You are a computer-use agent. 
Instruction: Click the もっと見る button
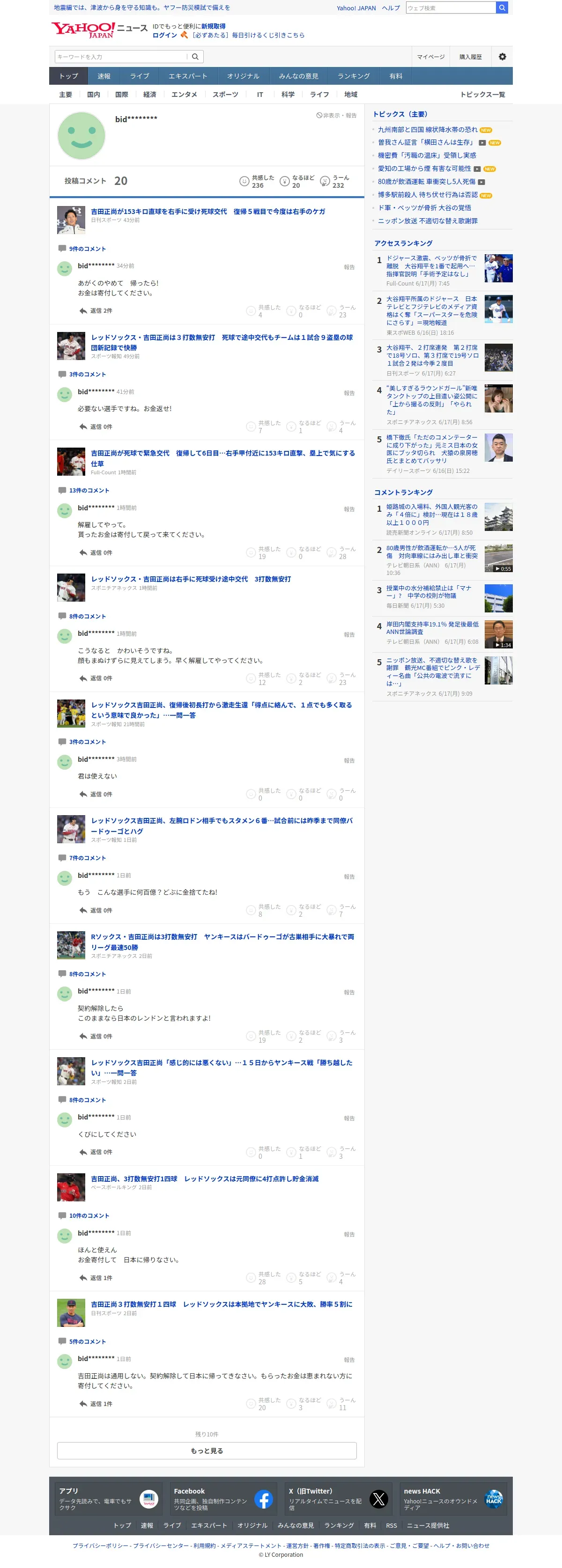[207, 1451]
